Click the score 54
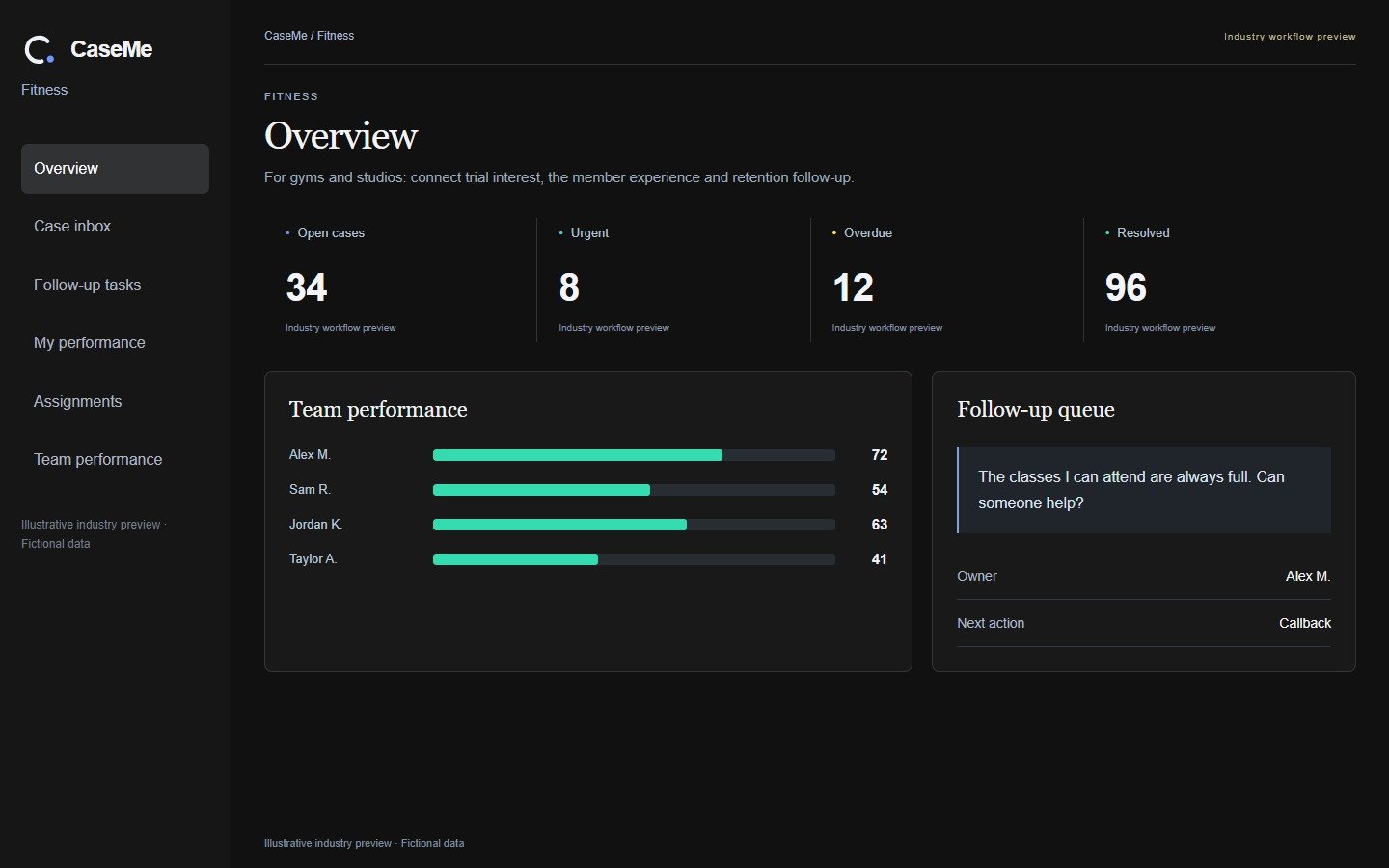The height and width of the screenshot is (868, 1389). click(879, 490)
